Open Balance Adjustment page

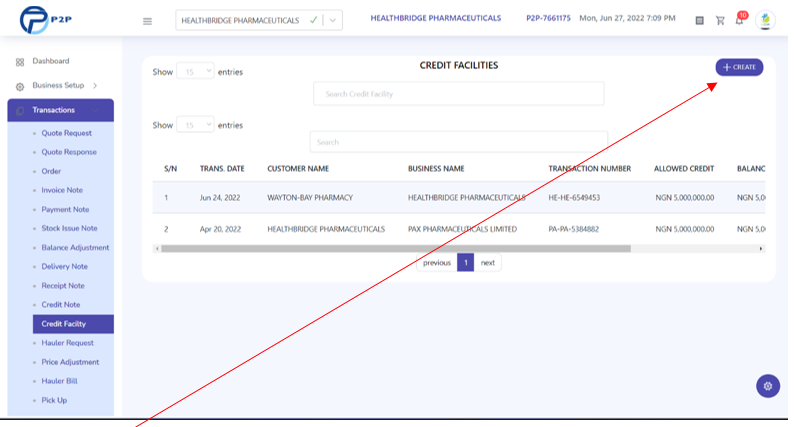75,247
